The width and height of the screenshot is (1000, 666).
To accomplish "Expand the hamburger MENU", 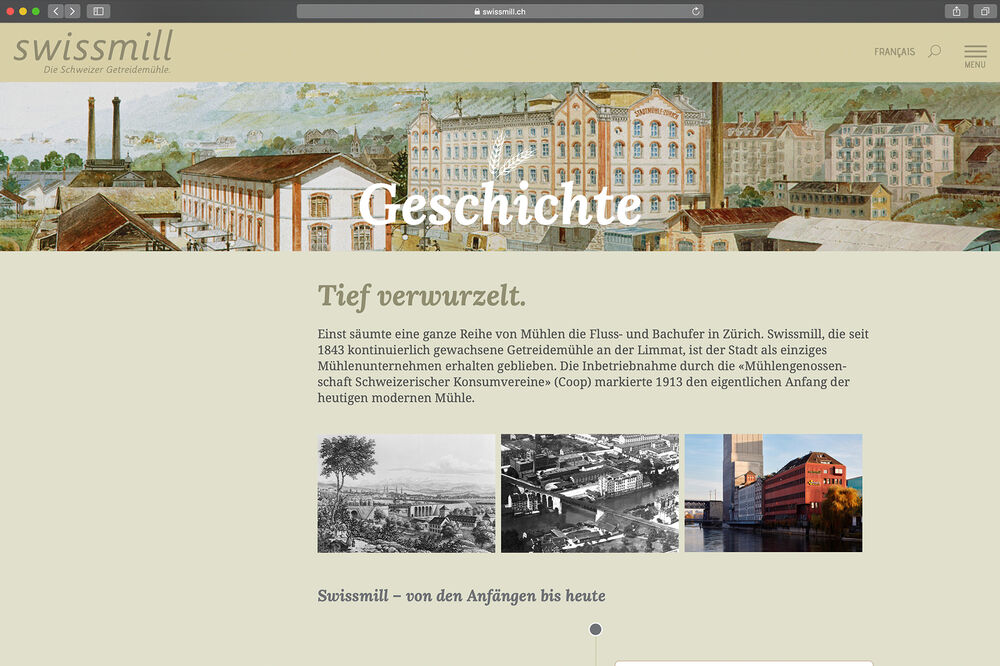I will click(974, 54).
